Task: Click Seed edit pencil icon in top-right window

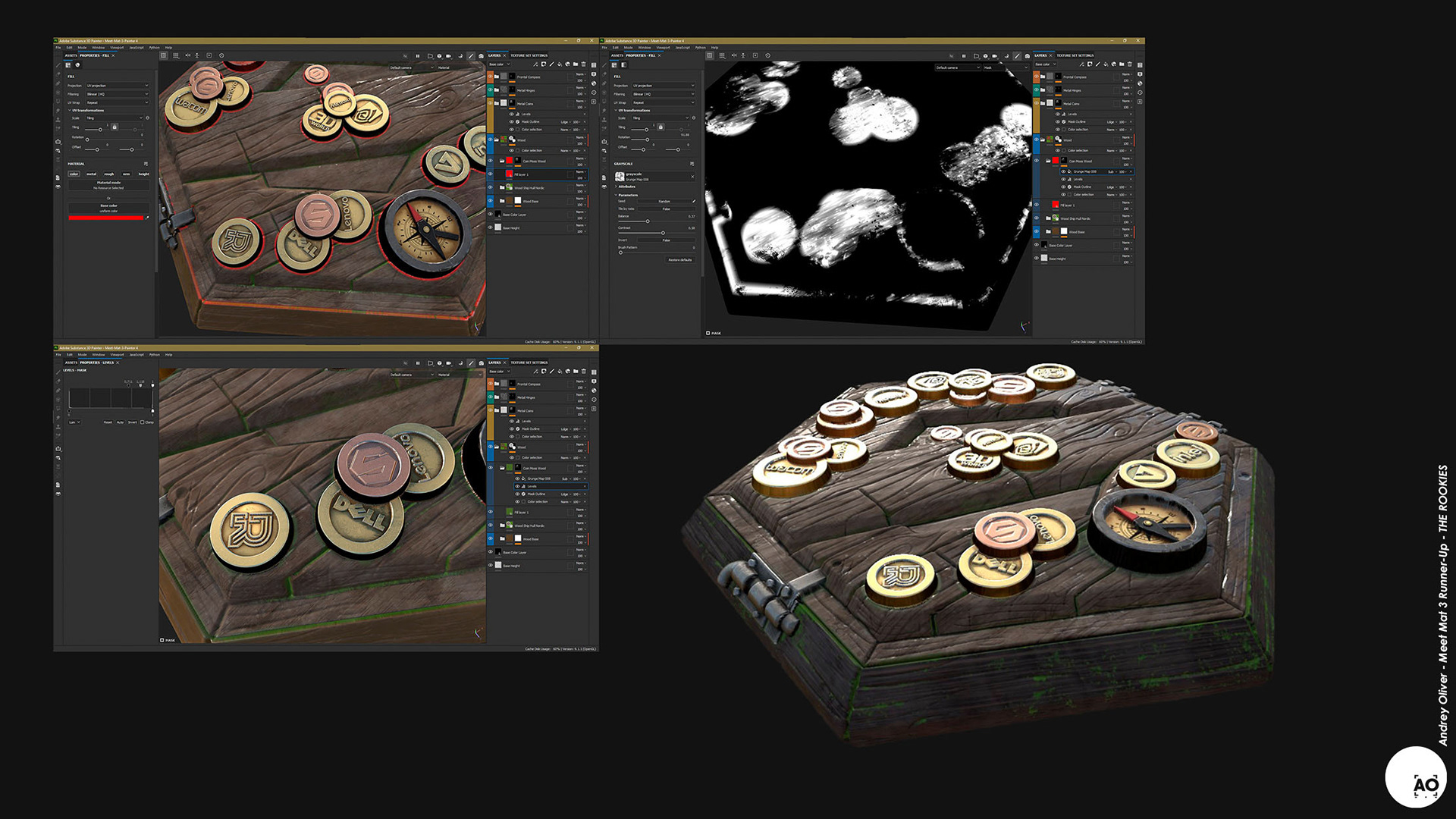Action: click(x=694, y=201)
